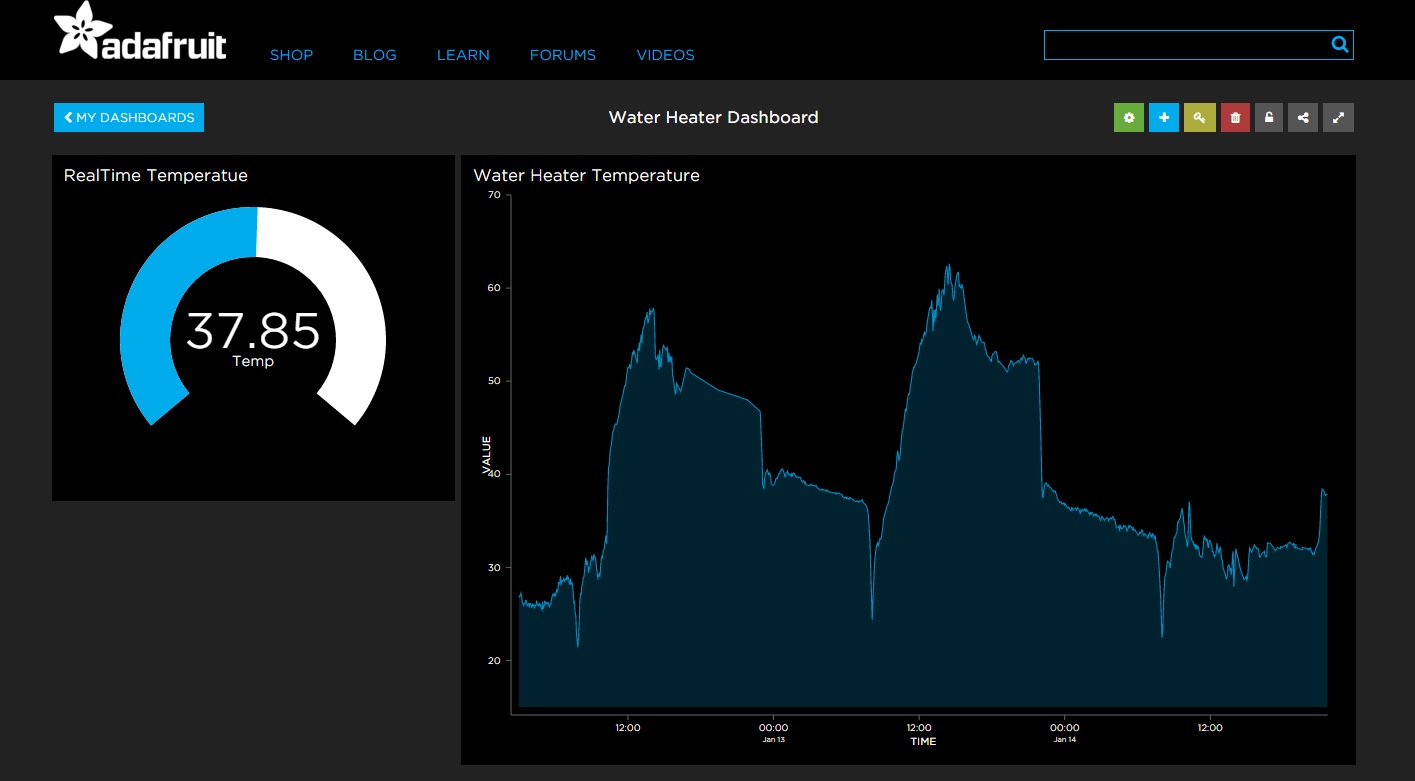Click the Adafruit logo

click(140, 31)
